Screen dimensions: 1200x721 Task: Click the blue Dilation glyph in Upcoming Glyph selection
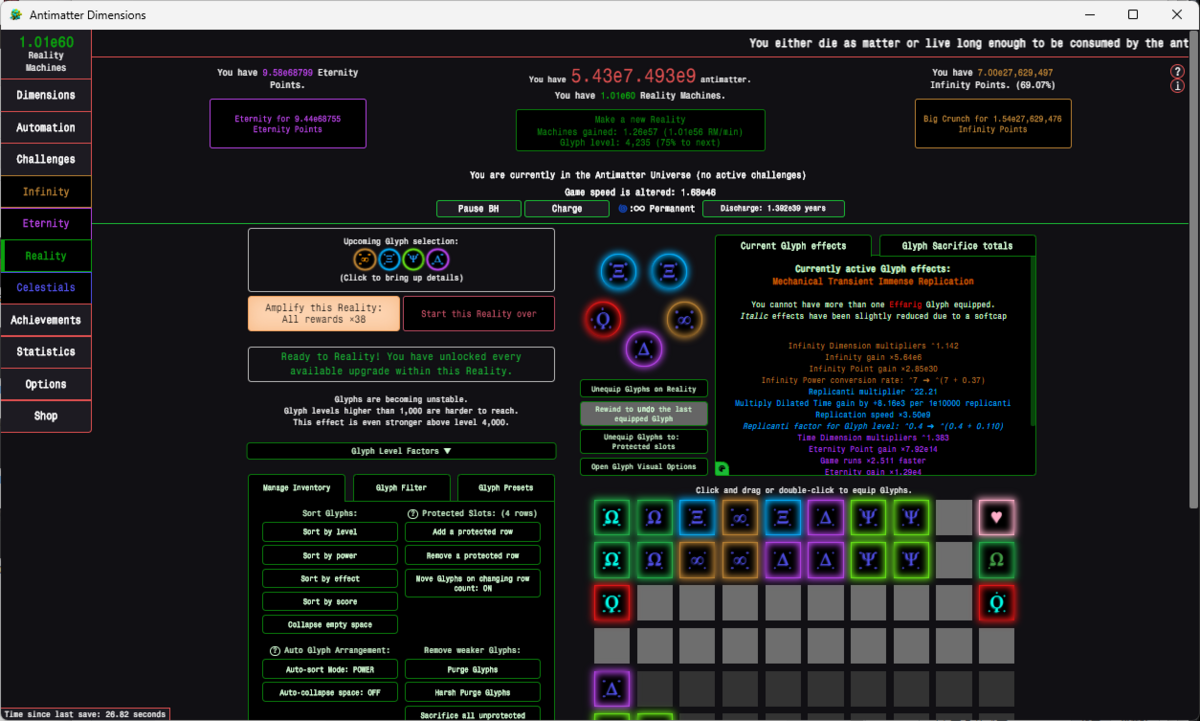point(389,259)
